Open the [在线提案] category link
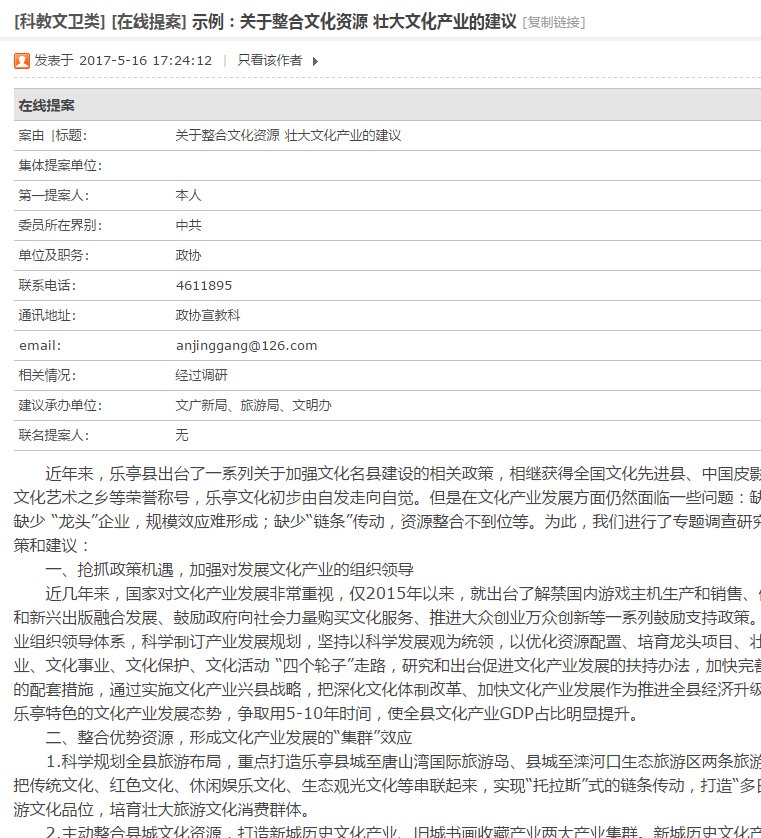 click(x=149, y=22)
